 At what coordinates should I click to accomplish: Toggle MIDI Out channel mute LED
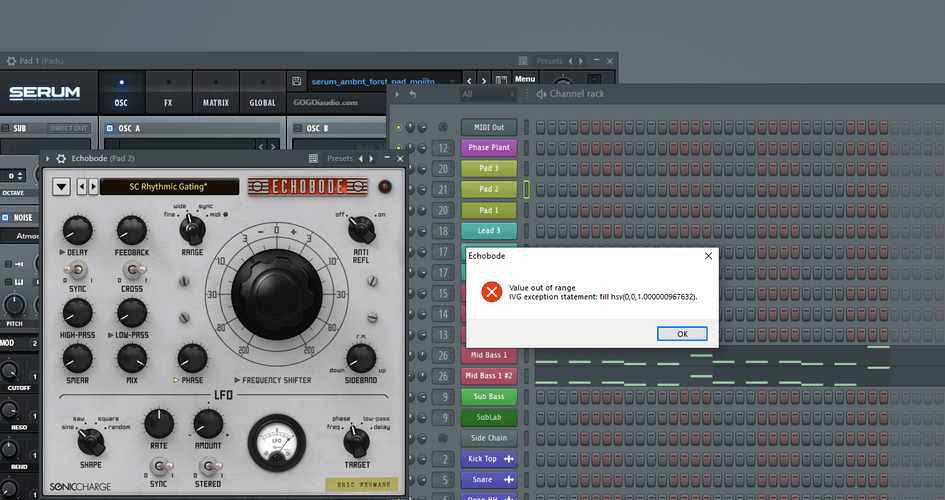coord(398,128)
